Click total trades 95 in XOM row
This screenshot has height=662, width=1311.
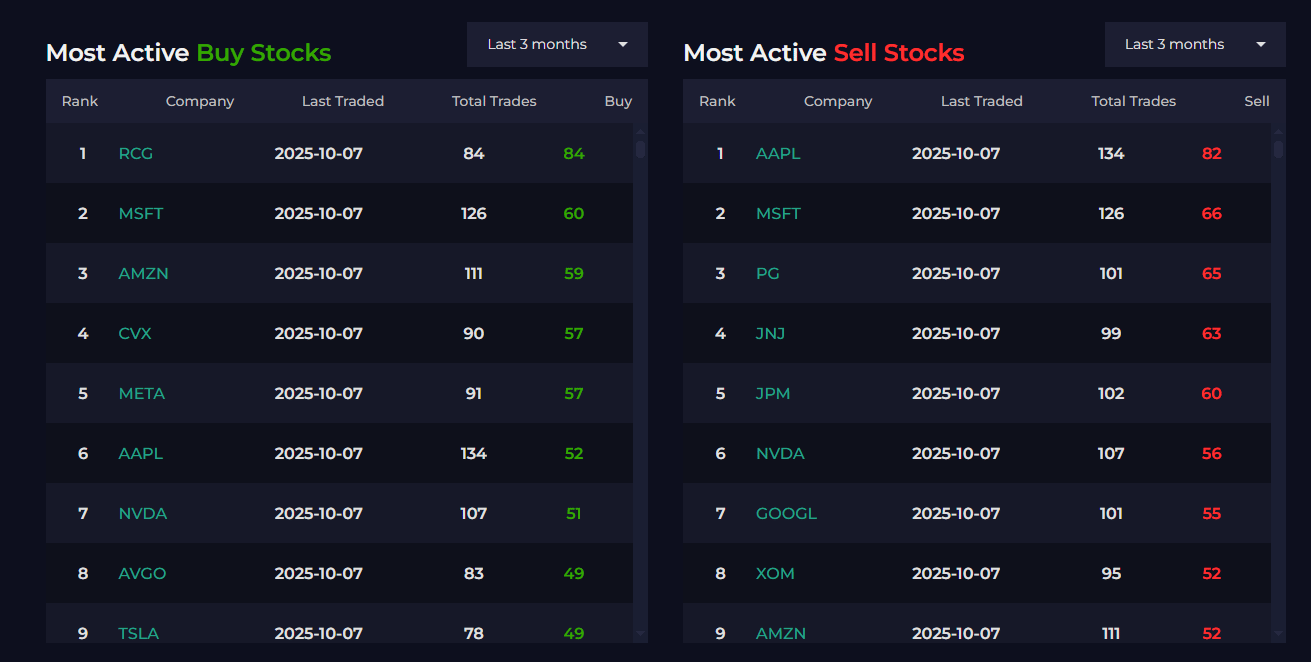(x=1111, y=574)
